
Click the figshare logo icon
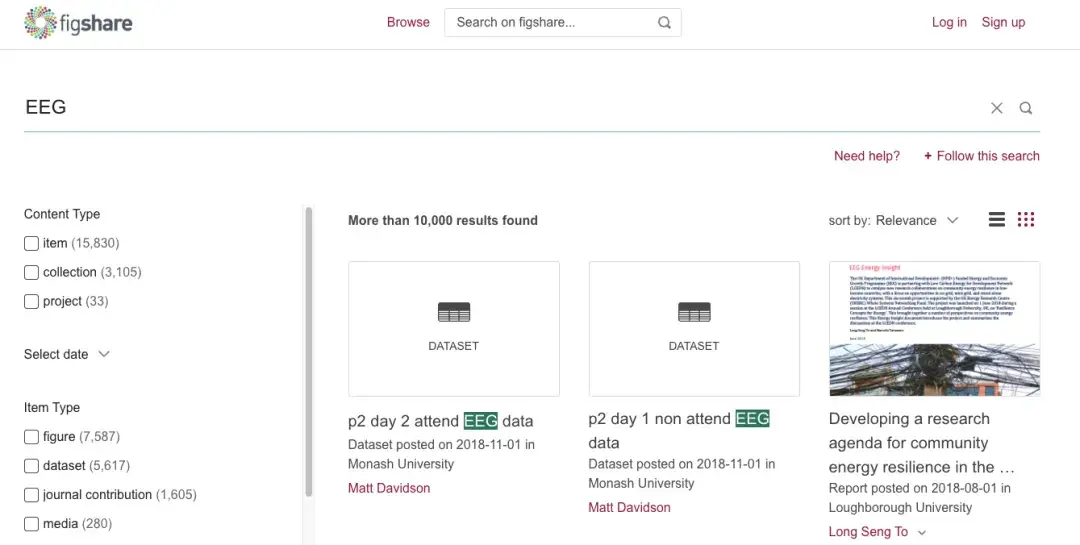point(40,22)
